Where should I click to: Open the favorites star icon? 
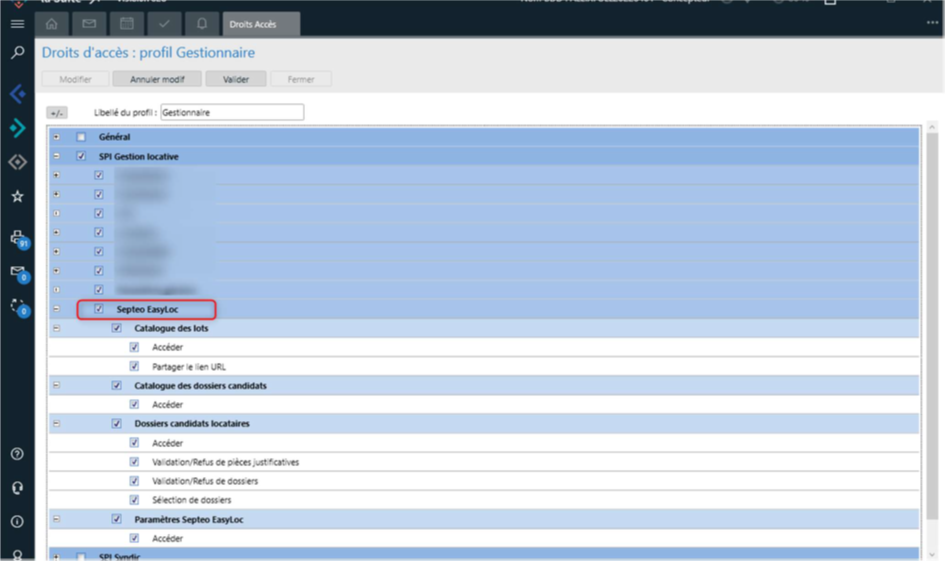pyautogui.click(x=17, y=197)
